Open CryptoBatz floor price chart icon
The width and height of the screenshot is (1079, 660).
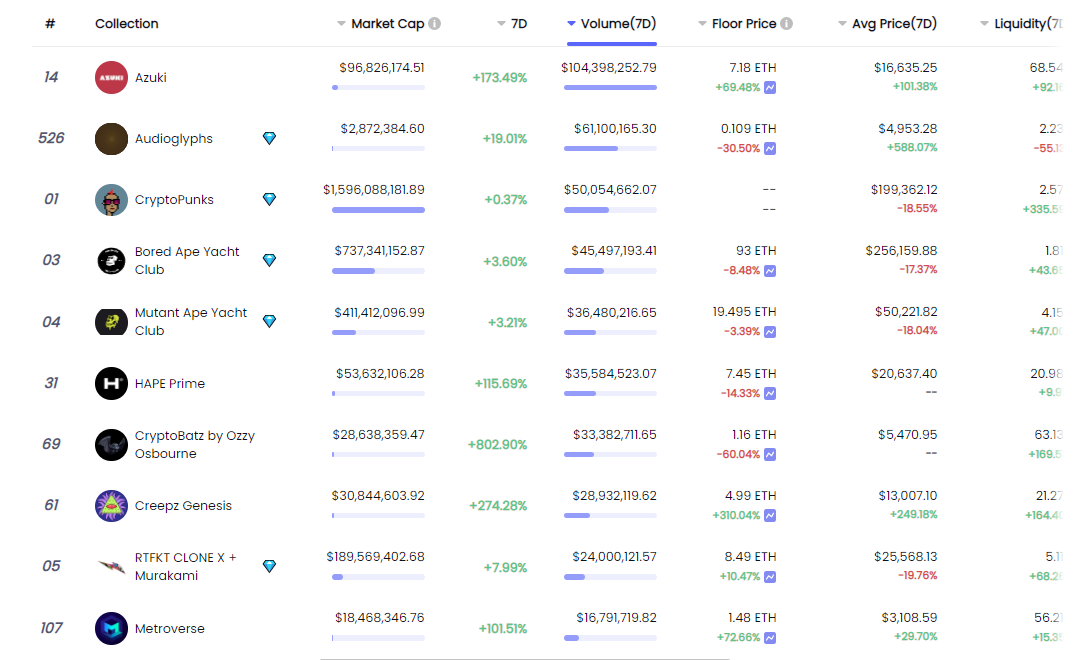(770, 455)
